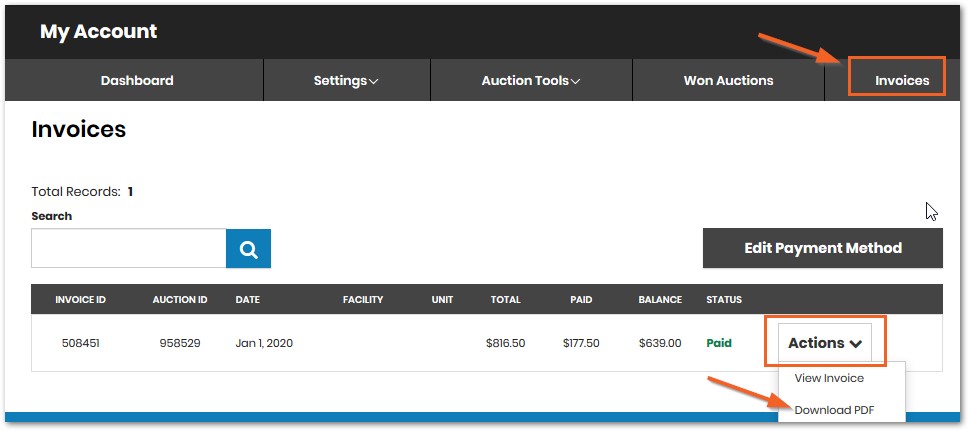Choose Download PDF from the Actions menu
Image resolution: width=969 pixels, height=431 pixels.
click(x=834, y=410)
